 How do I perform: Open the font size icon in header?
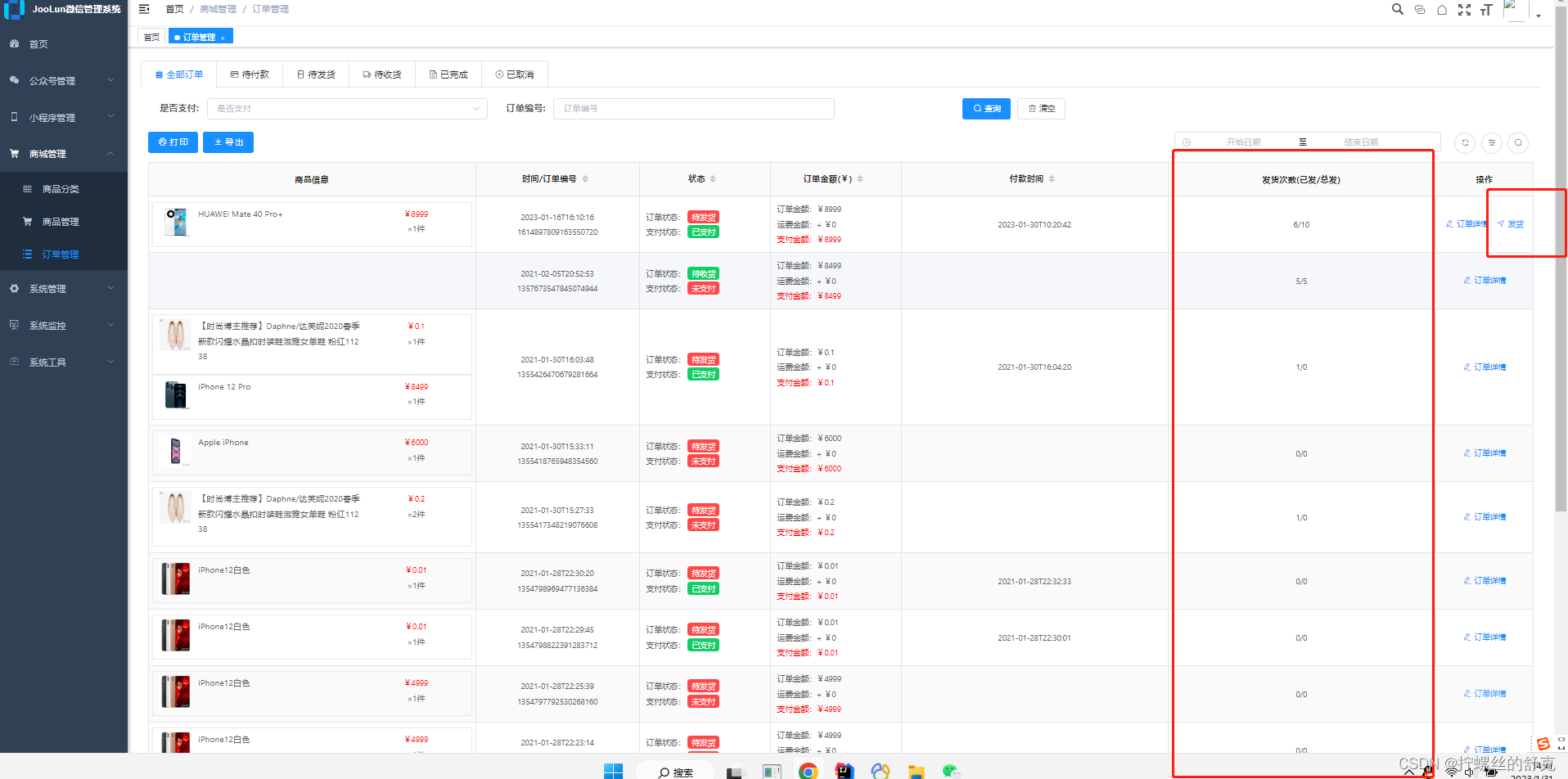pos(1486,10)
